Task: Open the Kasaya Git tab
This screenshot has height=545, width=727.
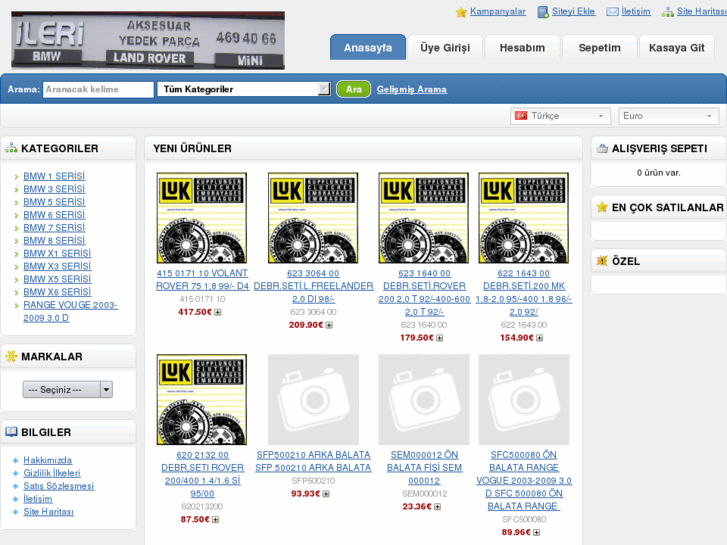Action: pos(676,47)
